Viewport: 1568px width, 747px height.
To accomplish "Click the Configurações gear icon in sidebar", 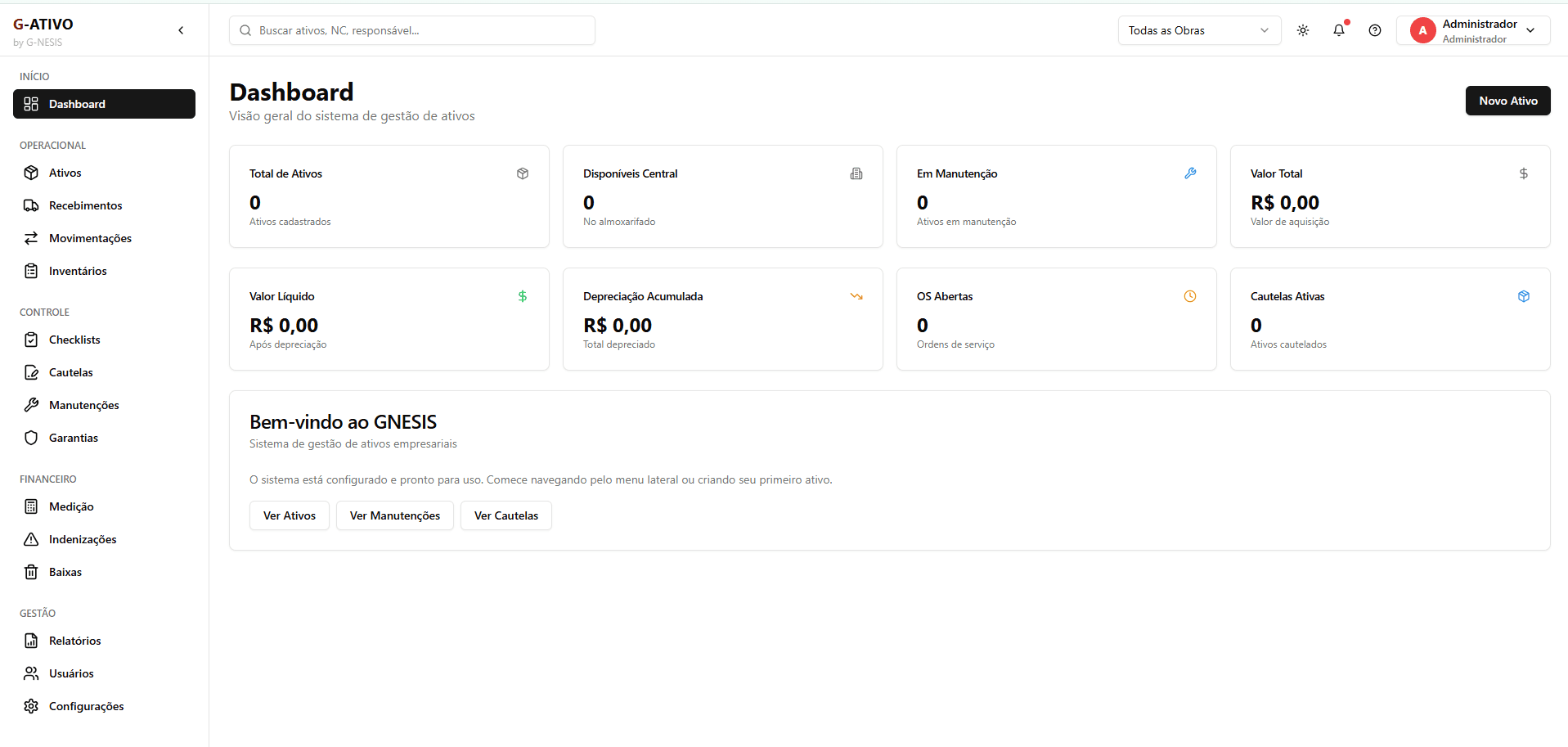I will pos(31,706).
